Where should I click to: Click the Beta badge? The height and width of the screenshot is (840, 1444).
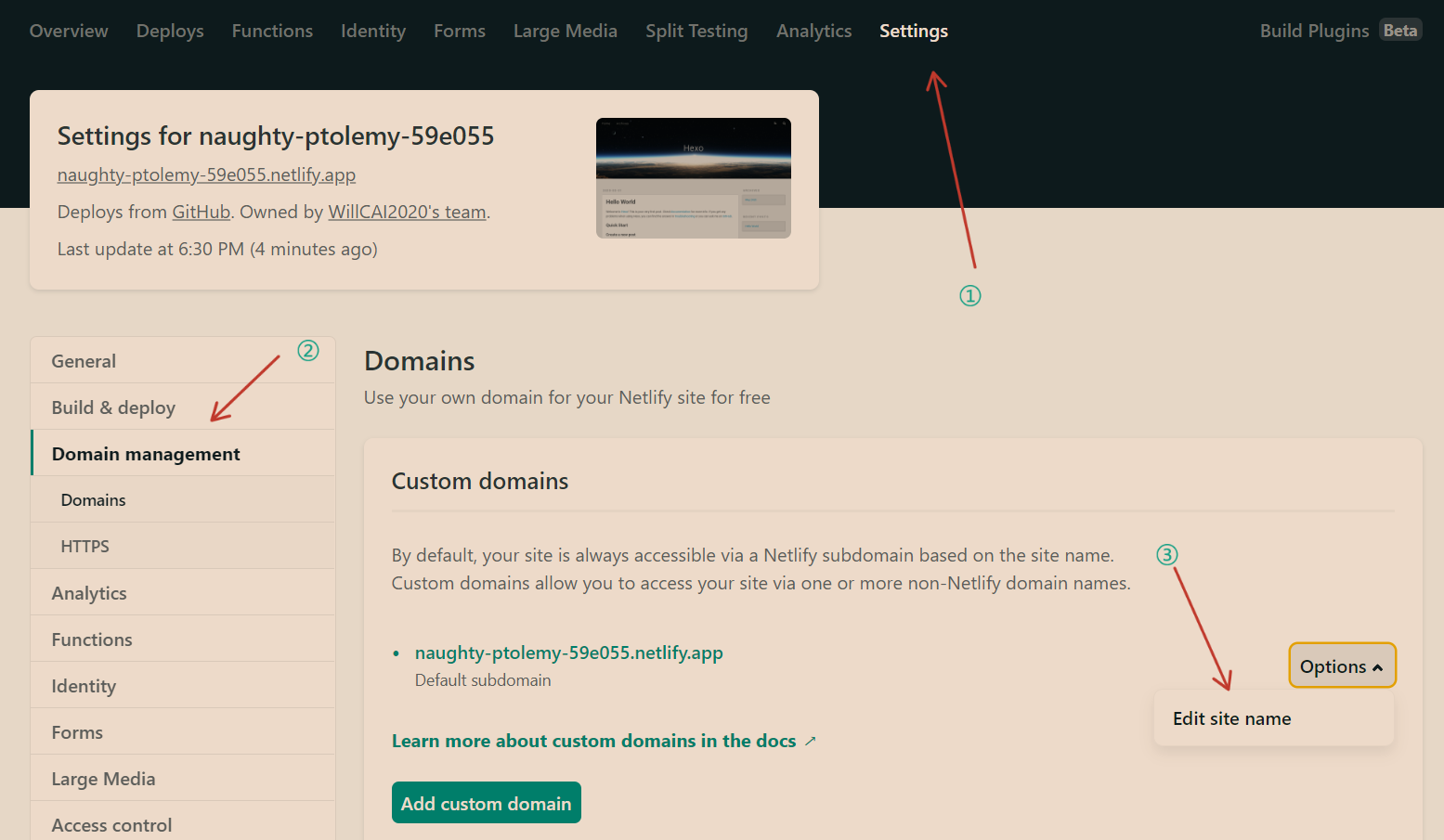(x=1399, y=31)
